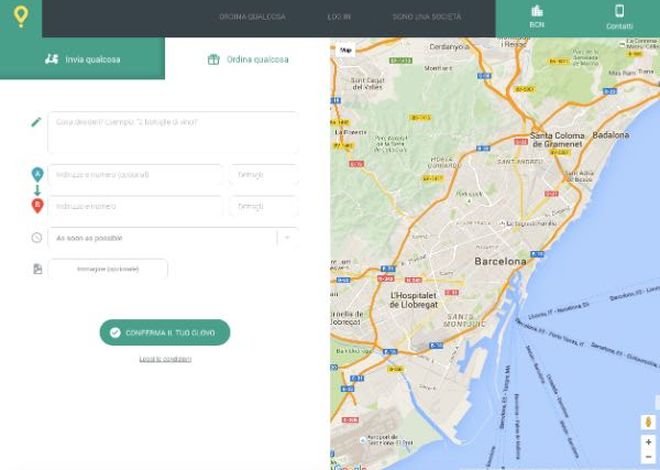Click Sant Cugat del Vallès map label
This screenshot has height=470, width=660.
[x=367, y=83]
